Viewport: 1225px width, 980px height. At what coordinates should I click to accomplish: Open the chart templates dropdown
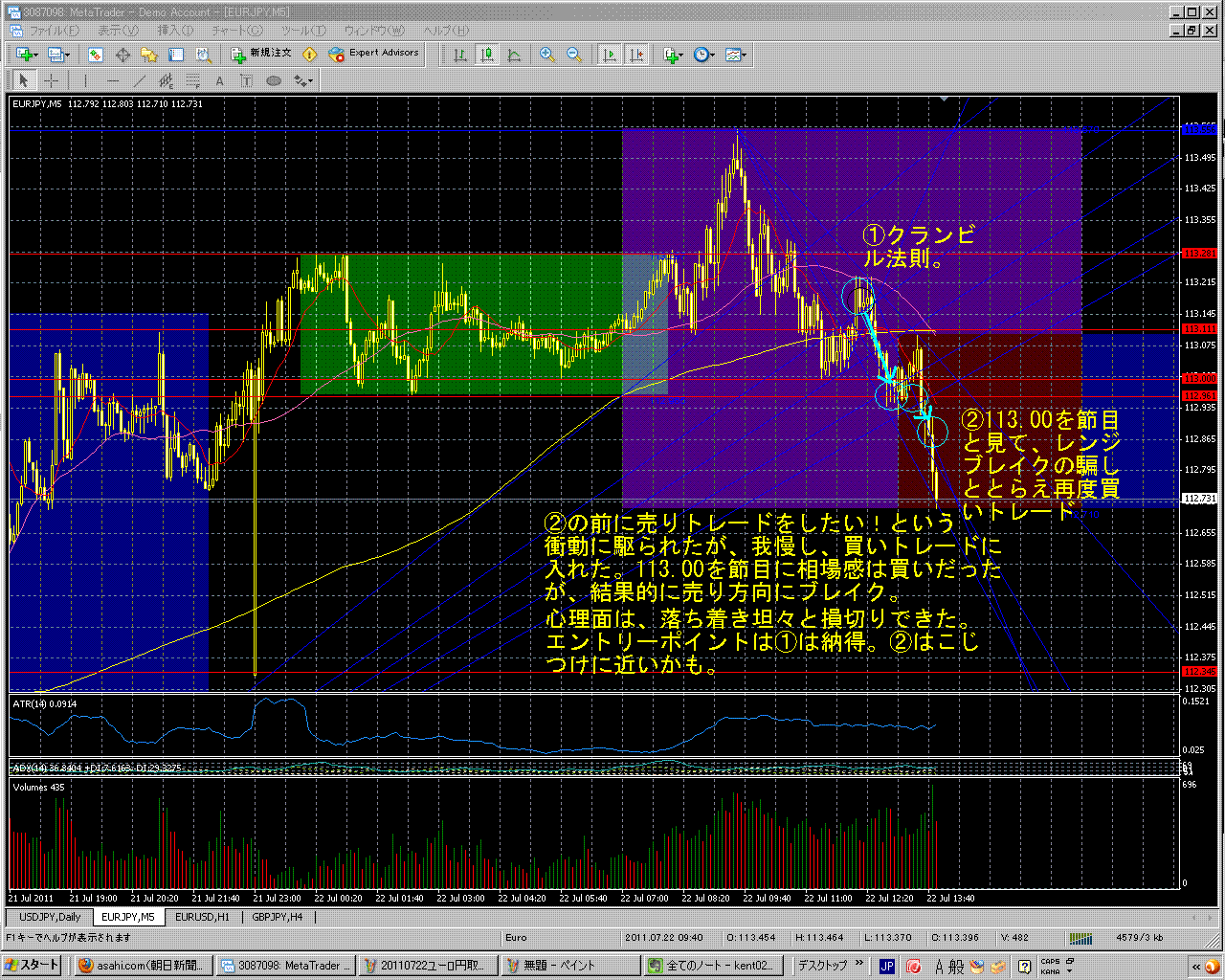(735, 55)
